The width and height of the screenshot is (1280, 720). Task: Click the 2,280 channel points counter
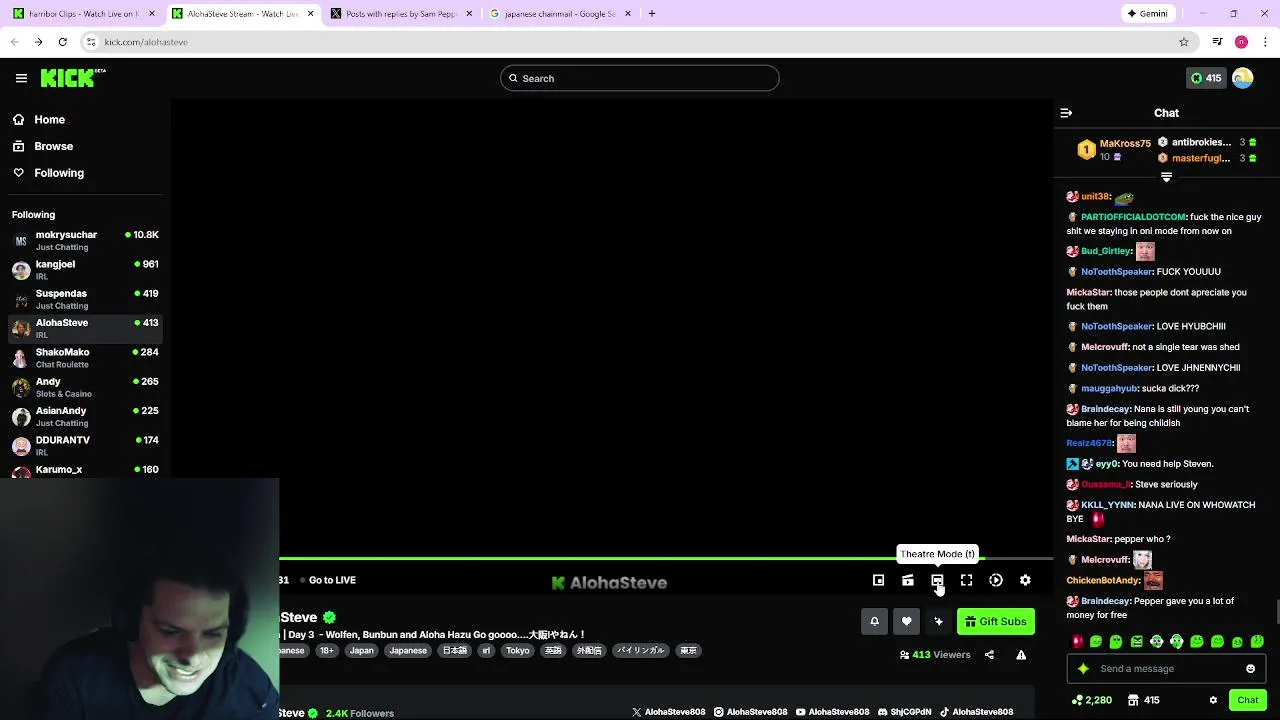click(1091, 700)
